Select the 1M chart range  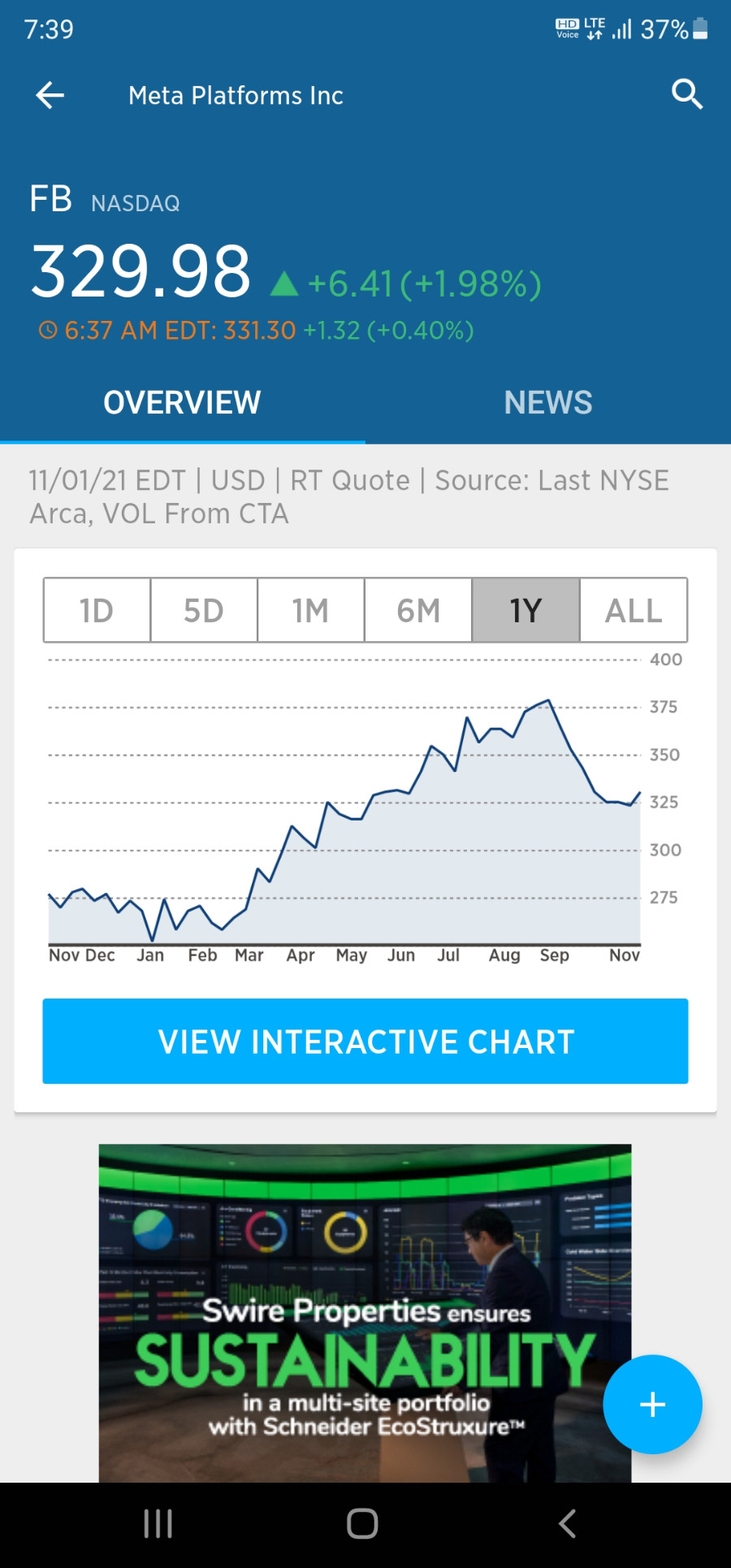coord(311,610)
